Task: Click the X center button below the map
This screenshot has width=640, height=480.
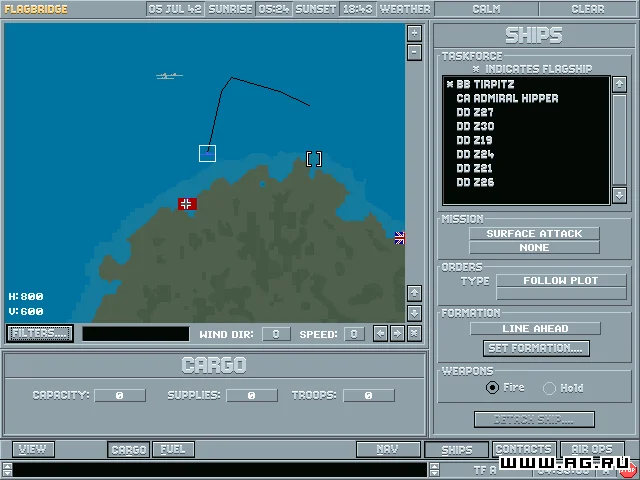Action: coord(414,334)
